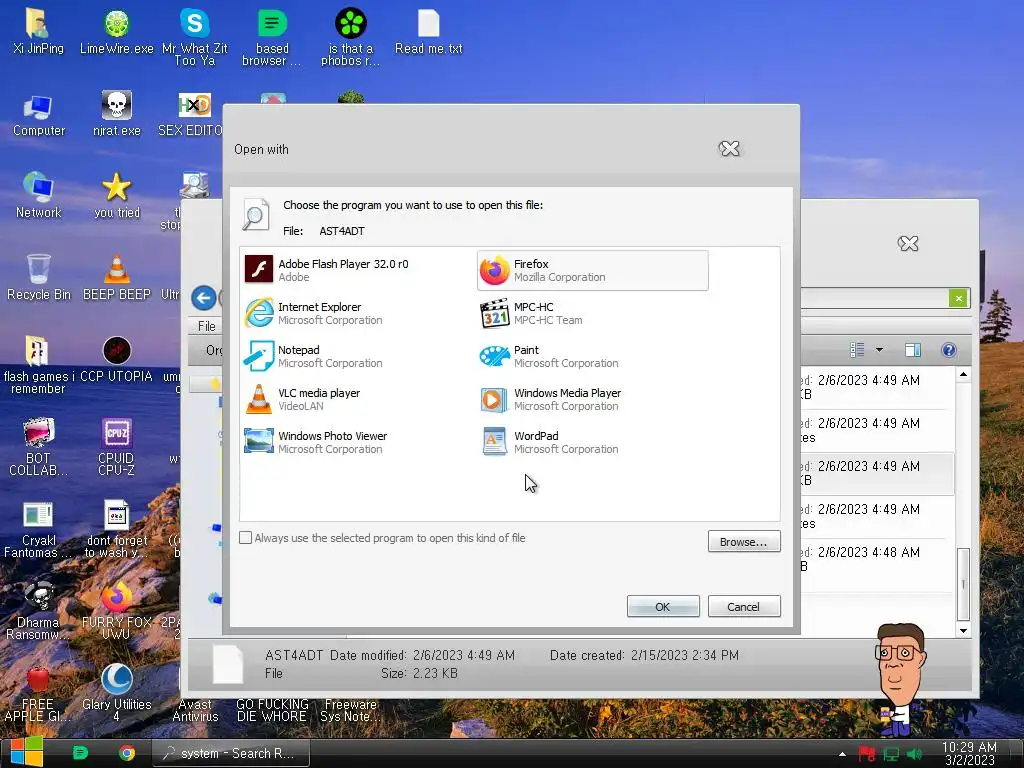Confirm with the OK button

[x=663, y=606]
